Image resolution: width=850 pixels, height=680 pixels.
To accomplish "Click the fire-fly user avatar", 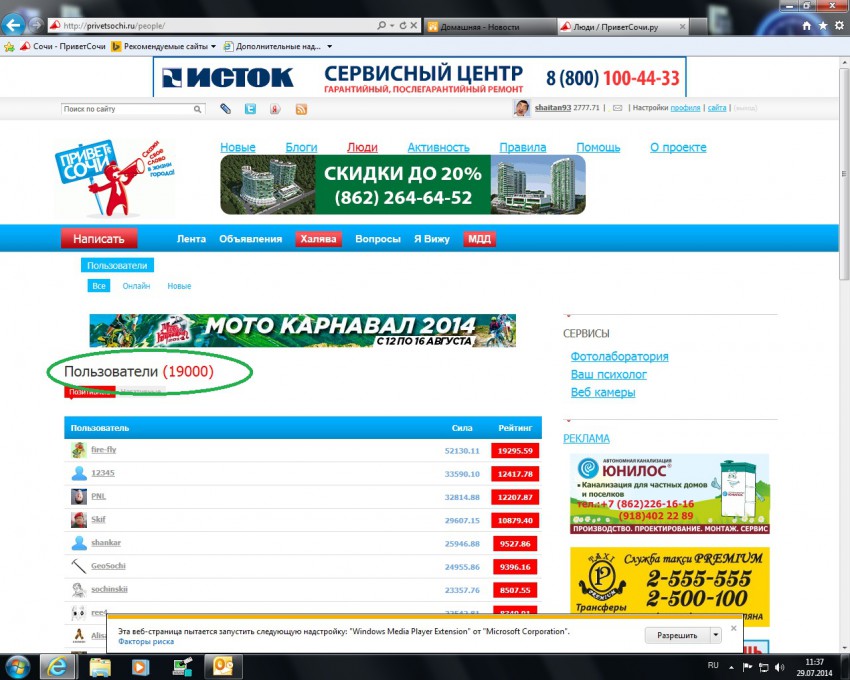I will coord(79,450).
